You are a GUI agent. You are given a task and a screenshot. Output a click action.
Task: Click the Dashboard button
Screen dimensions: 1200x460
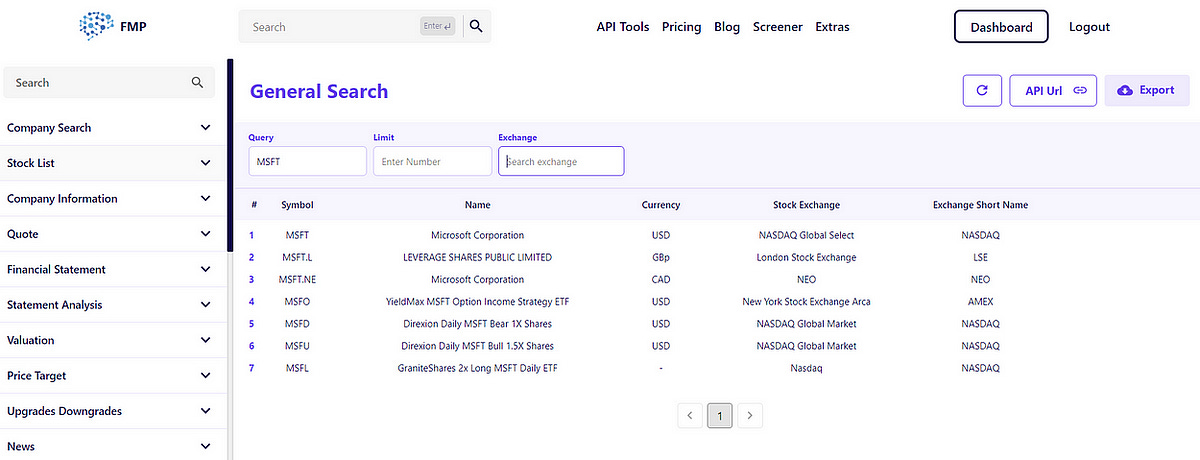pyautogui.click(x=1001, y=27)
